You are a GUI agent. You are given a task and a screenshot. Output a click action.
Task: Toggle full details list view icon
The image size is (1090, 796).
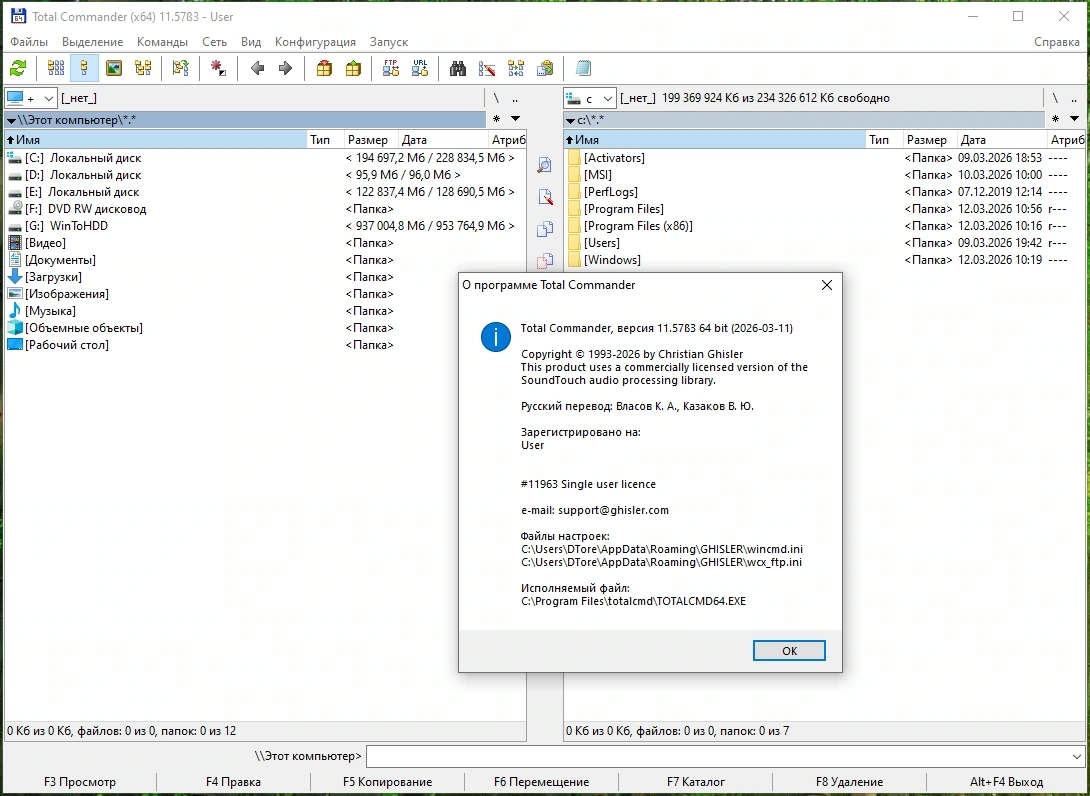84,68
